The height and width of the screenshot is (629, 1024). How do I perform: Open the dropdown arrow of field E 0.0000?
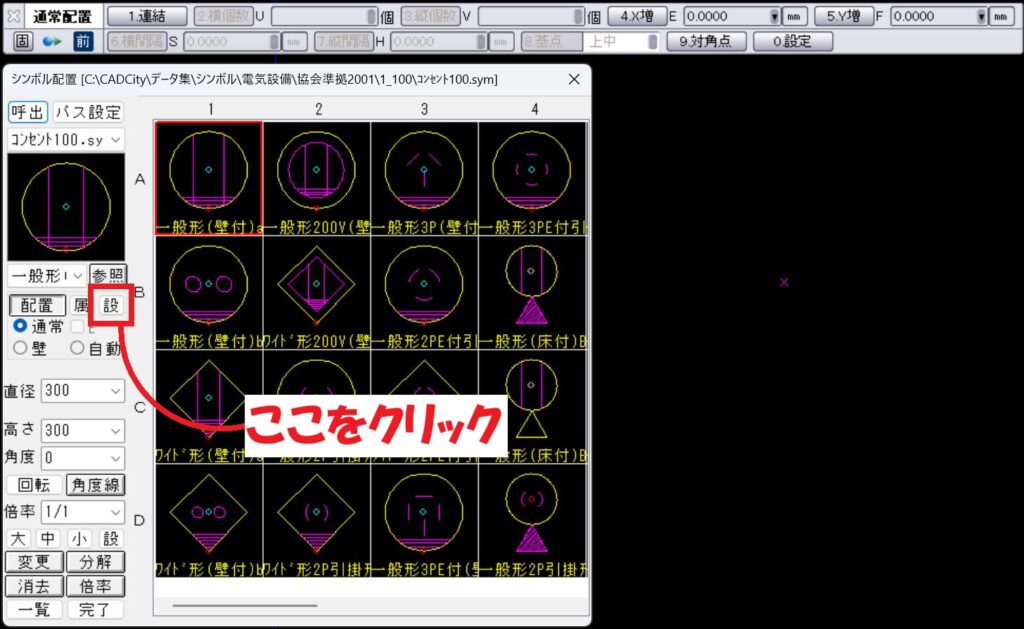click(774, 16)
